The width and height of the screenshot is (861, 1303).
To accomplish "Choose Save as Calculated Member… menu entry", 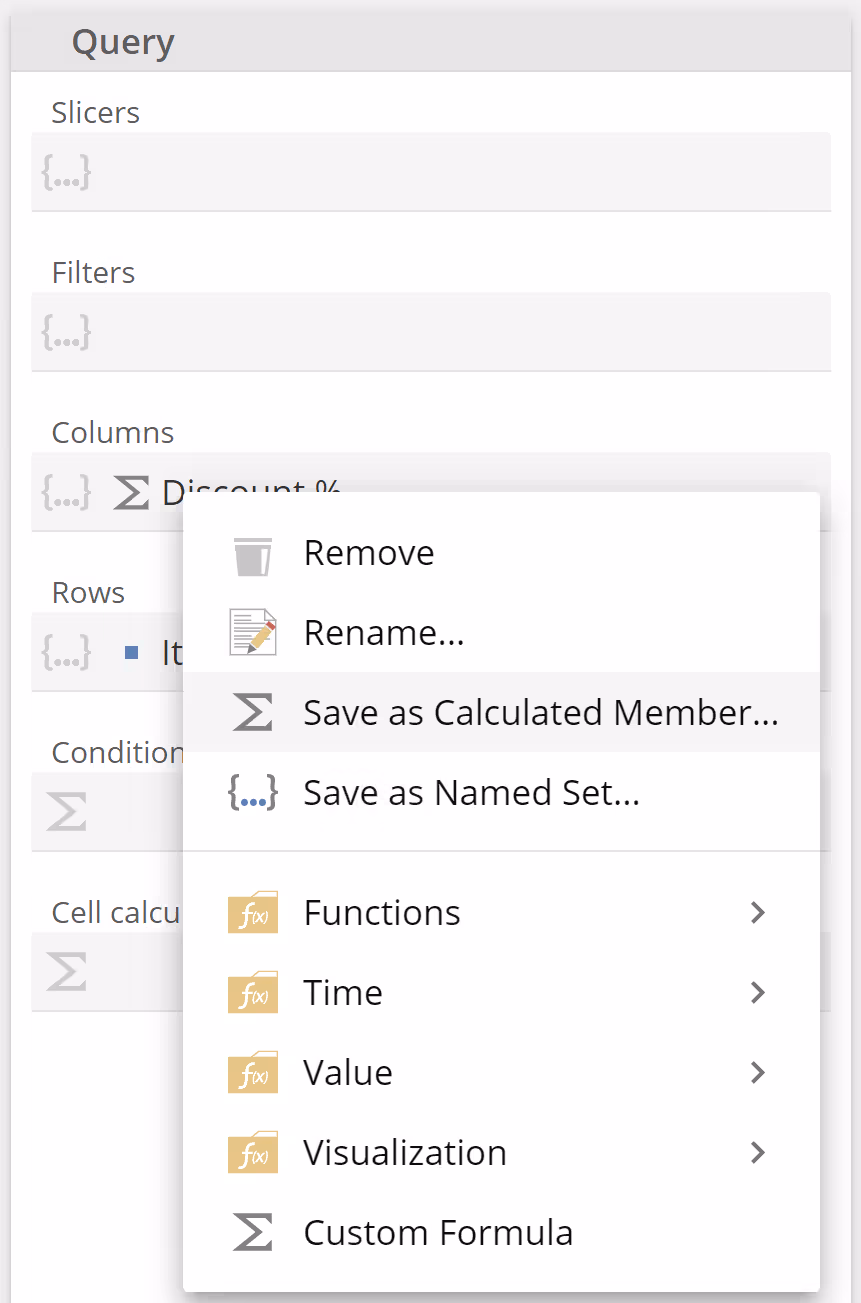I will (x=540, y=713).
